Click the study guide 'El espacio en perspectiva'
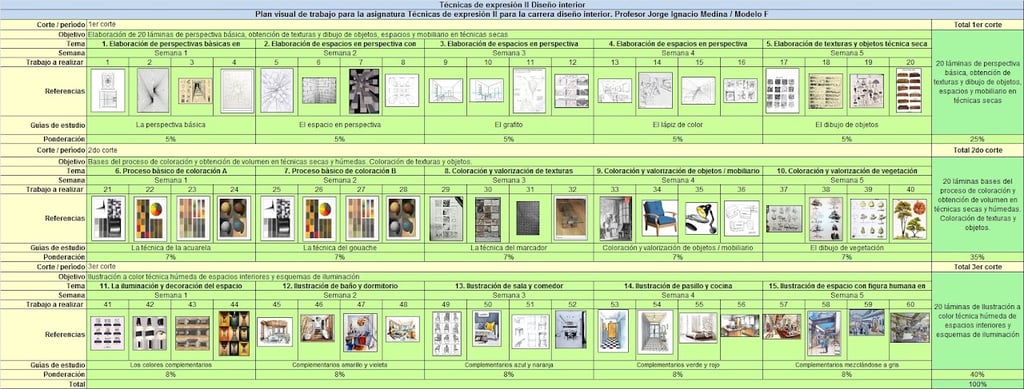The height and width of the screenshot is (389, 1024). click(340, 125)
